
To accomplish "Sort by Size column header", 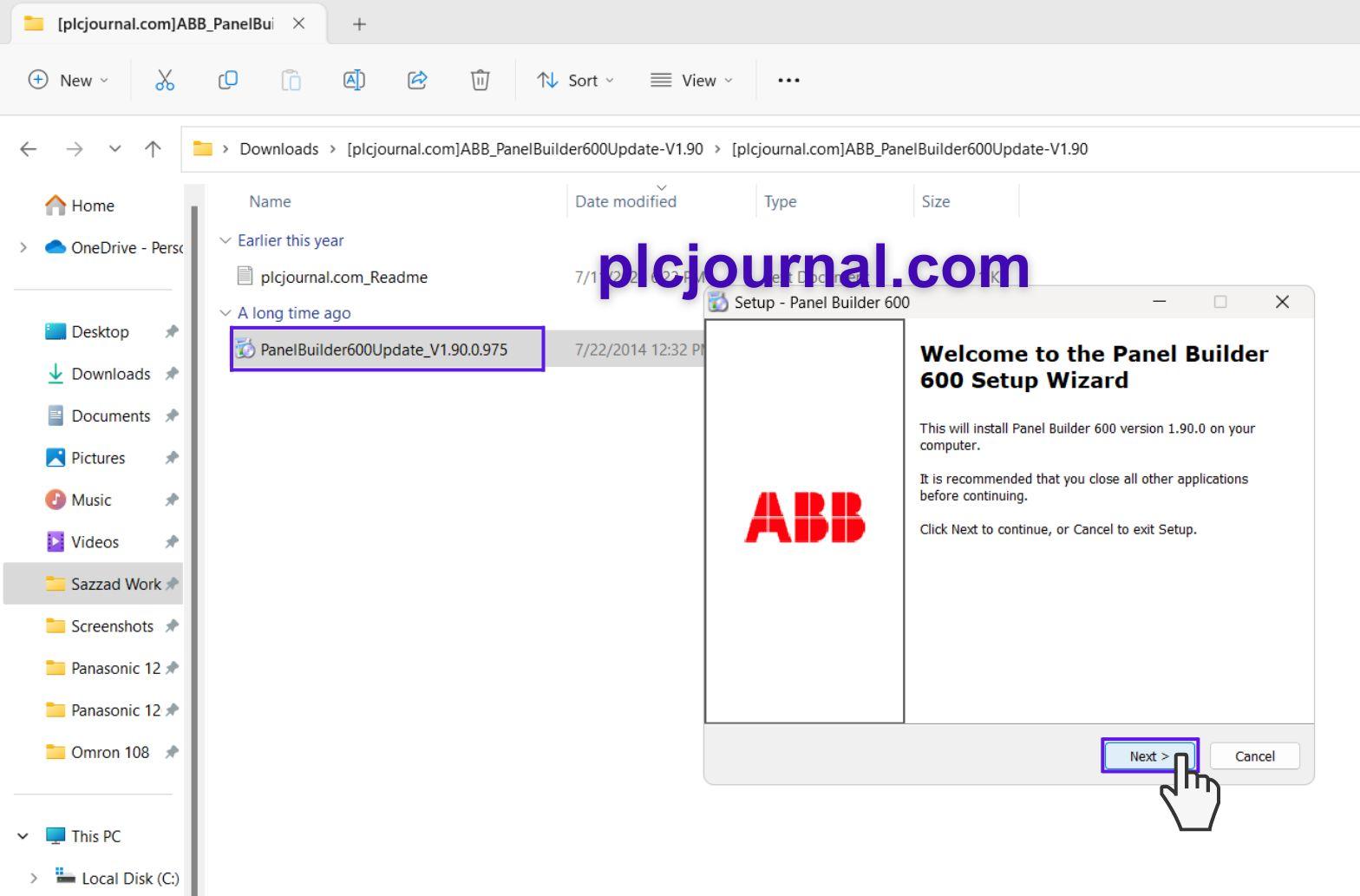I will click(935, 201).
